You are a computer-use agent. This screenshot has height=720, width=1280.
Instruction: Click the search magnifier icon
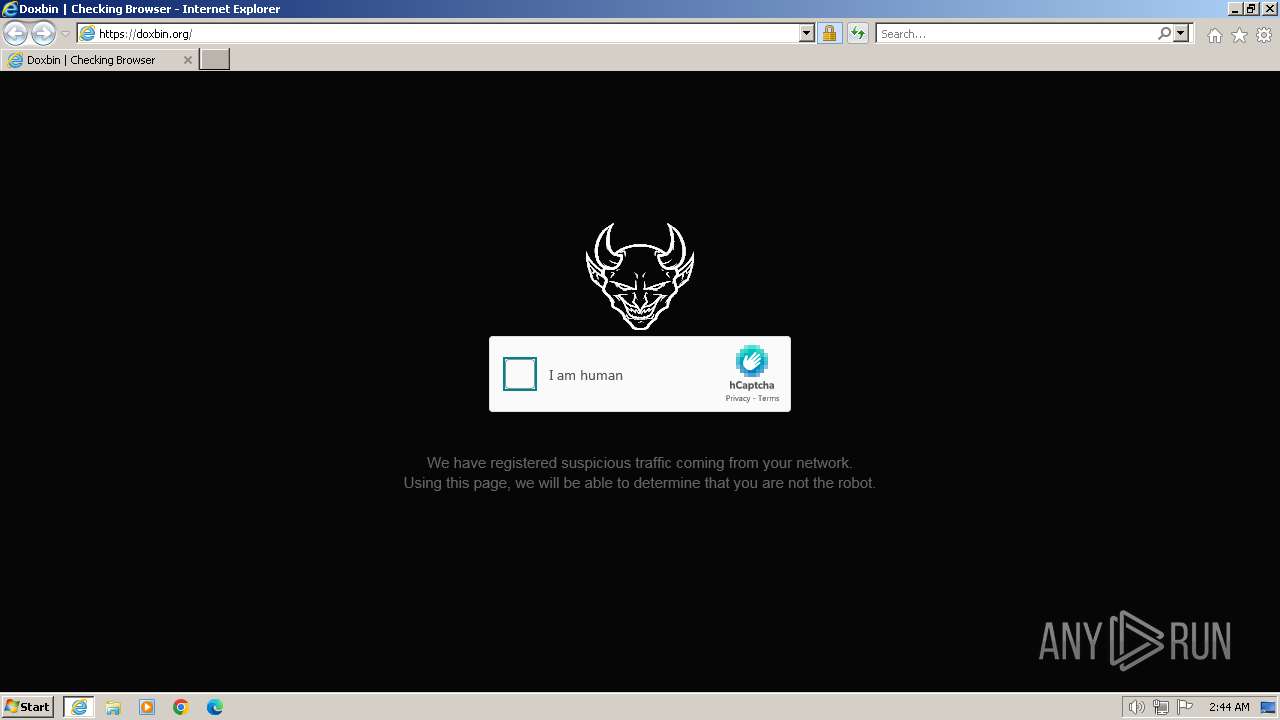point(1164,33)
